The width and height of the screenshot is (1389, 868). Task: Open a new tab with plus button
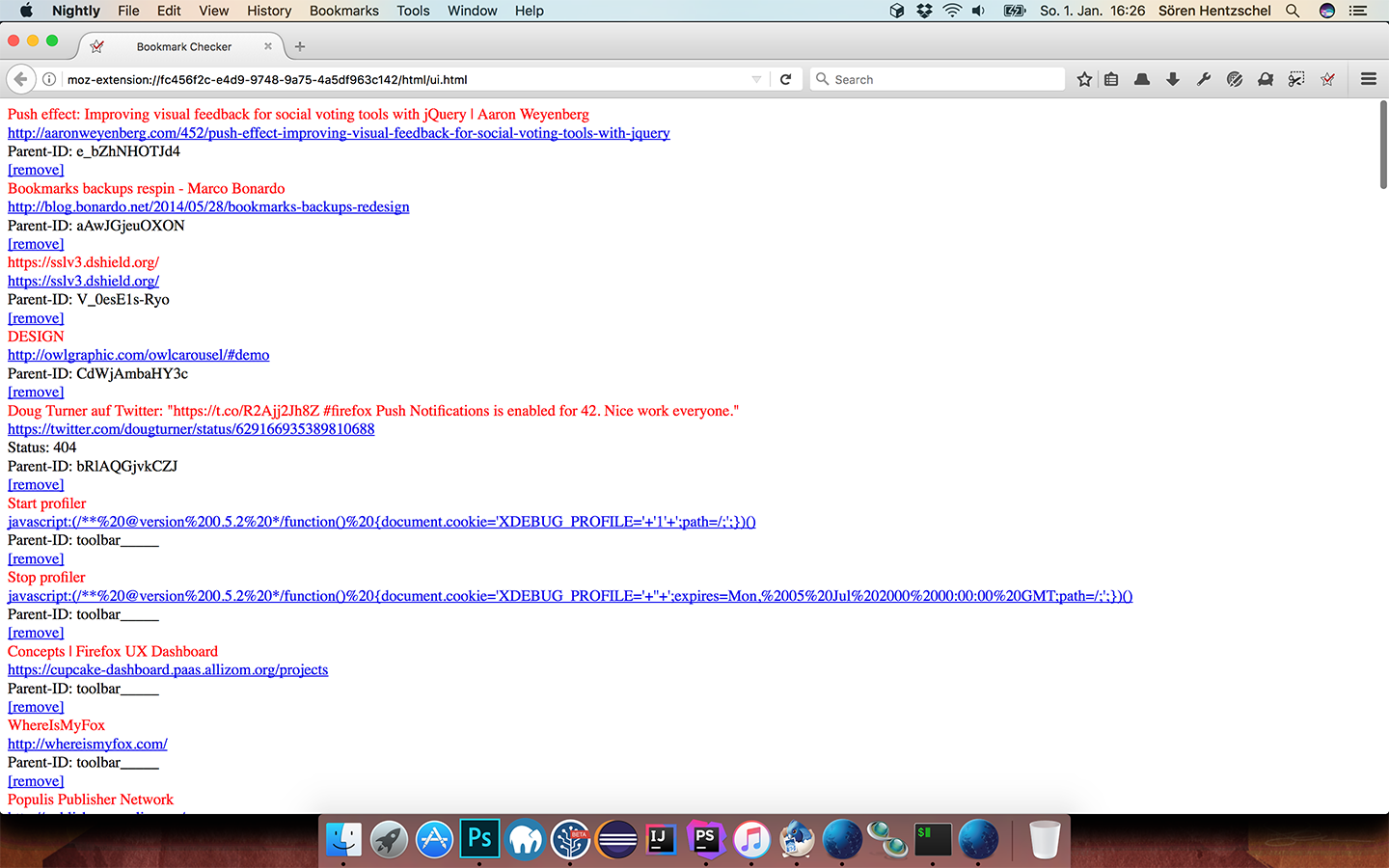pos(300,46)
